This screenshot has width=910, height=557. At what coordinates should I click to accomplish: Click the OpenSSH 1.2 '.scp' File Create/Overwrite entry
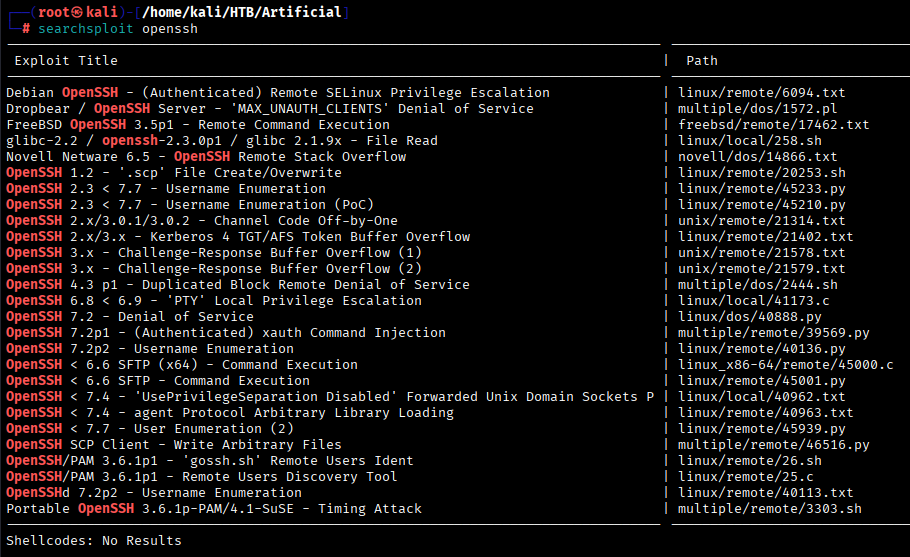pos(174,173)
